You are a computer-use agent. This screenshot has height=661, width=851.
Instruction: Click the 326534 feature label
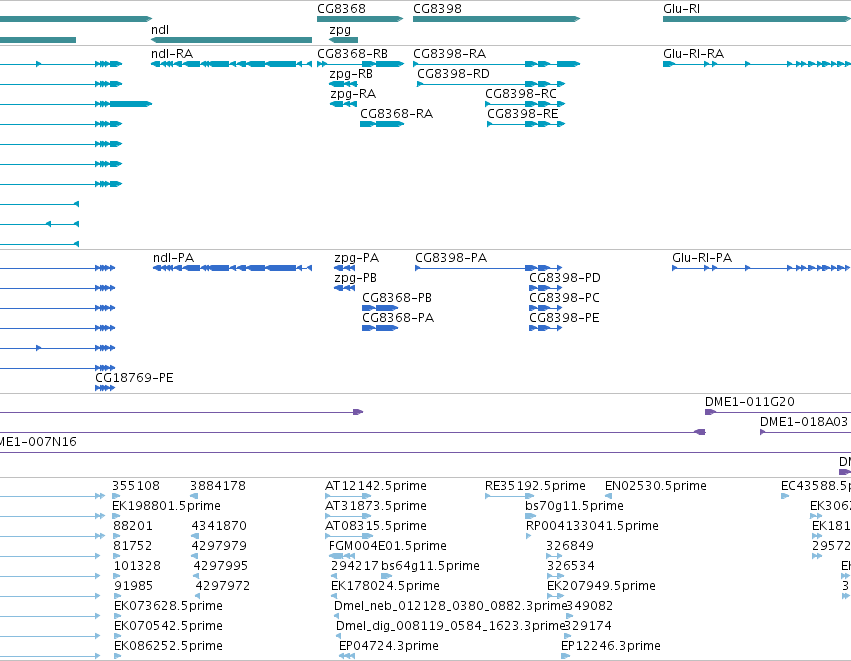570,566
